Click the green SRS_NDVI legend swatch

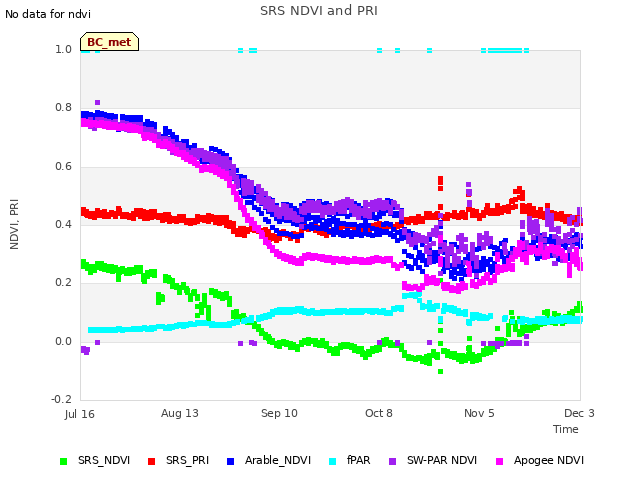(x=63, y=461)
